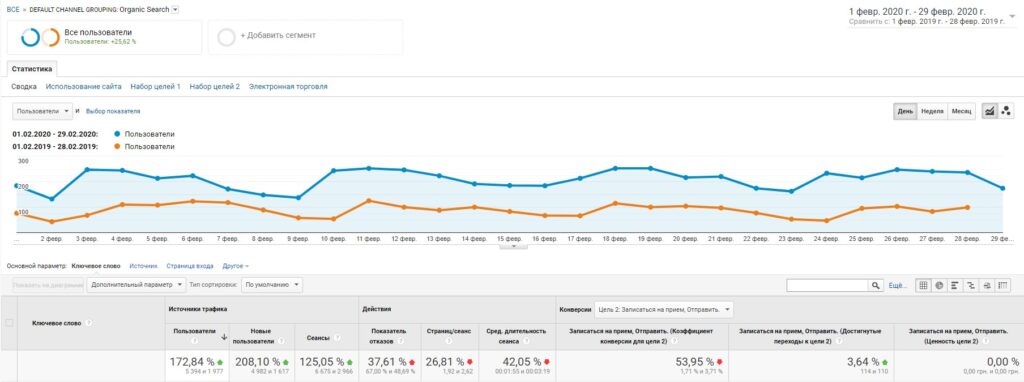The image size is (1024, 382).
Task: Click the Сред. длительность сеанса column header
Action: click(x=516, y=336)
